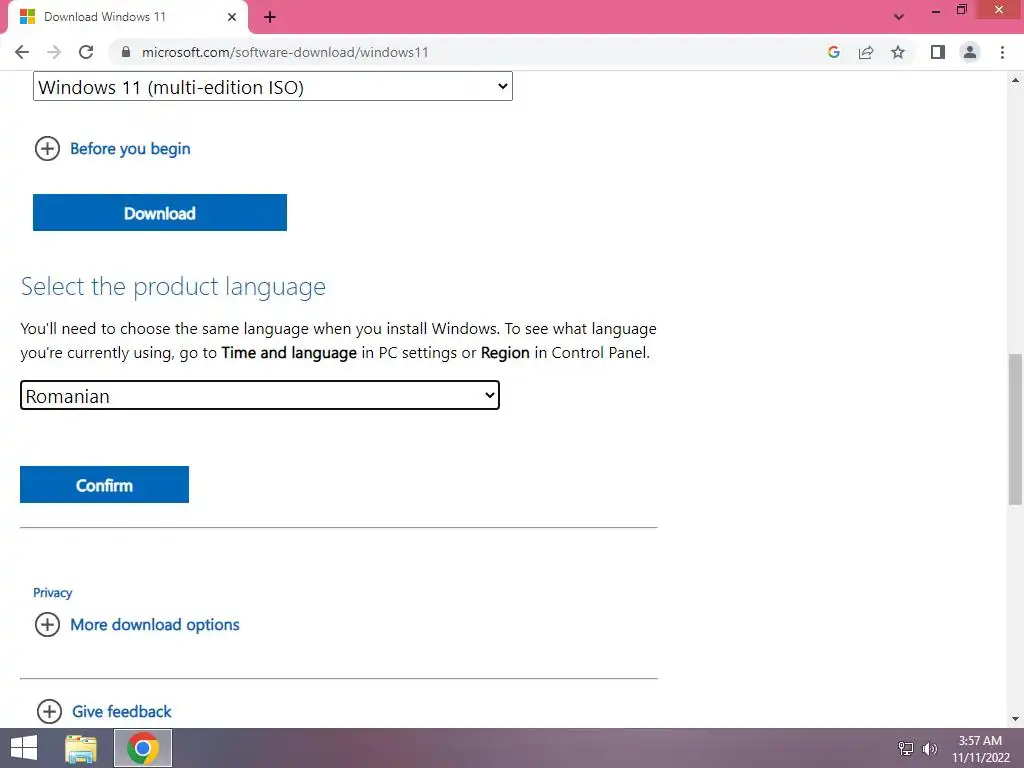The width and height of the screenshot is (1024, 768).
Task: Open the Windows Start menu
Action: [x=24, y=748]
